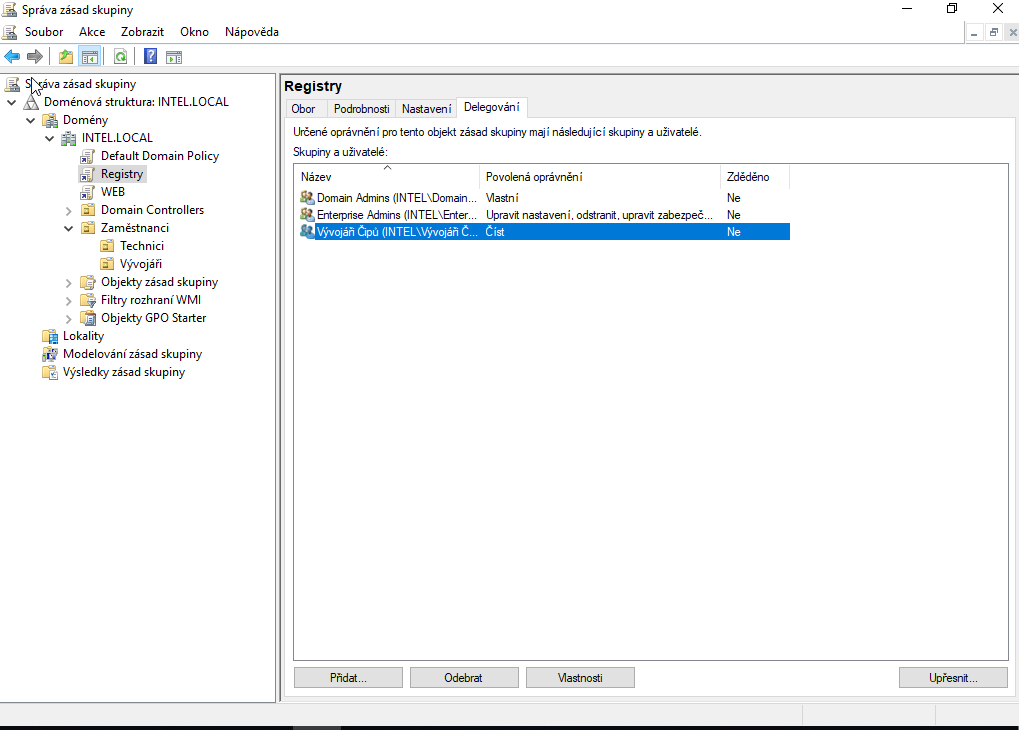1019x730 pixels.
Task: Select the Domain Admins (INTEL\Domain... name
Action: click(396, 198)
